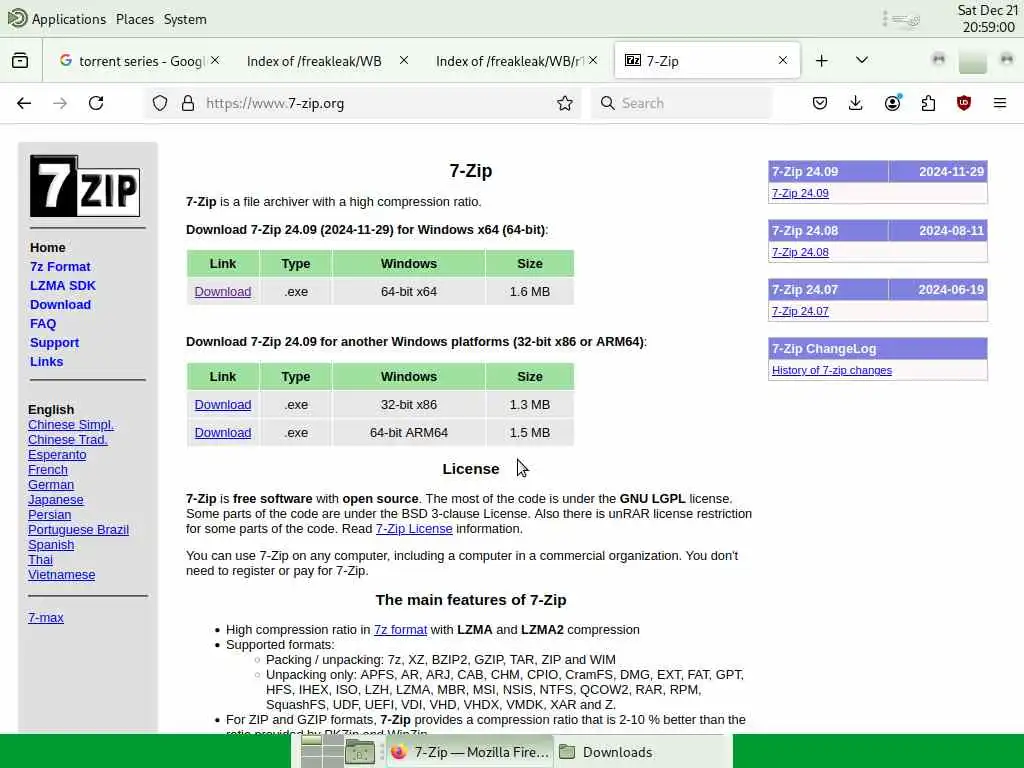Open the FAQ sidebar link
This screenshot has height=768, width=1024.
43,323
